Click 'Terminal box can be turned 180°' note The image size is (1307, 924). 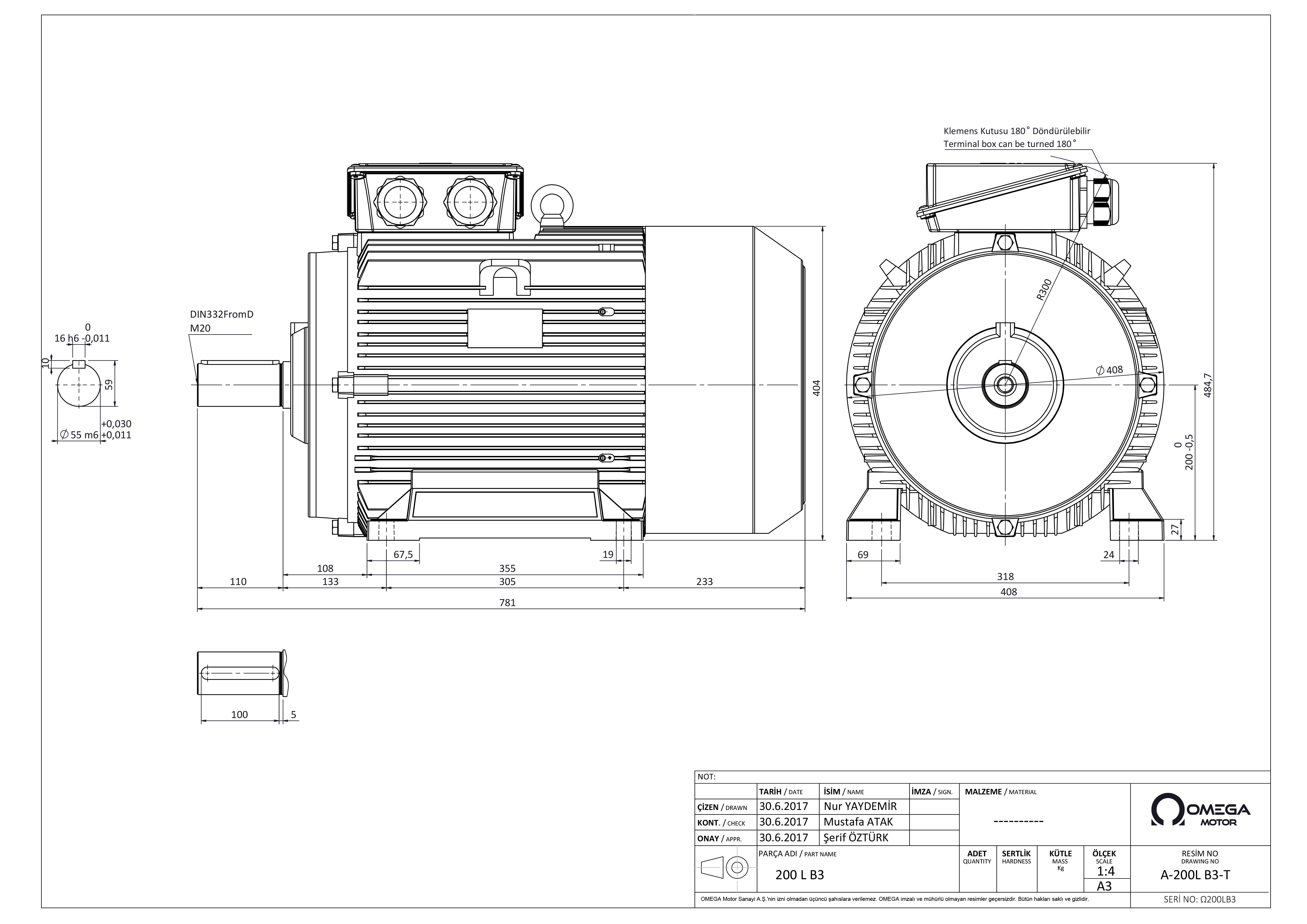tap(1010, 144)
